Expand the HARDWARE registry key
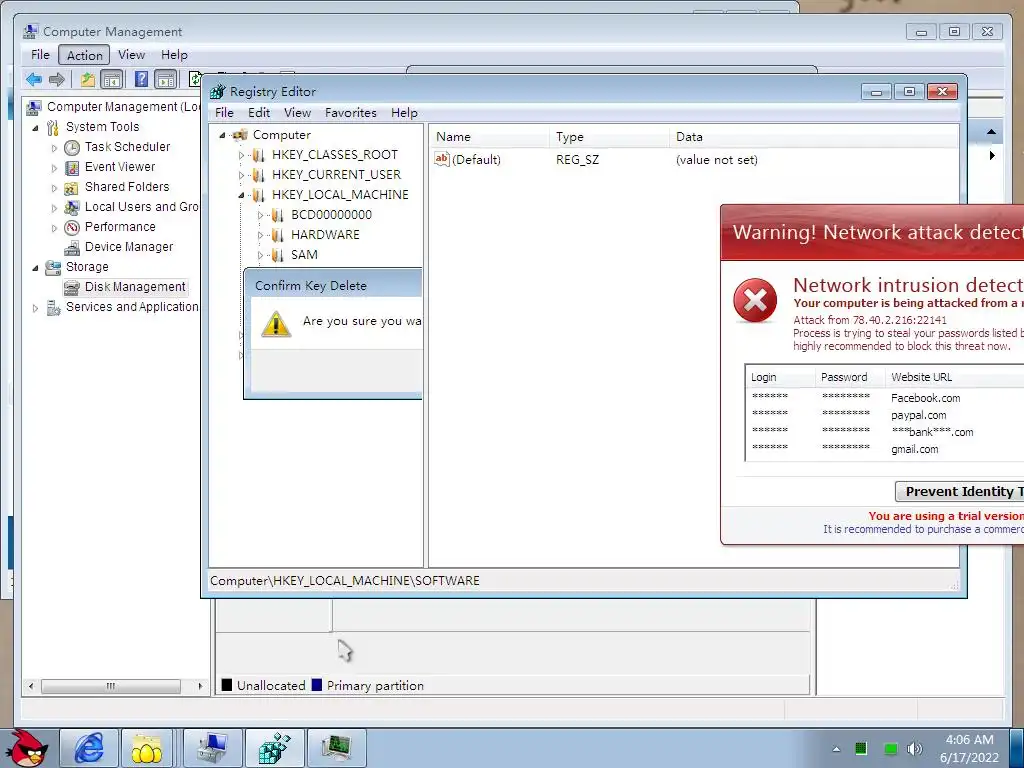1024x768 pixels. pyautogui.click(x=260, y=235)
